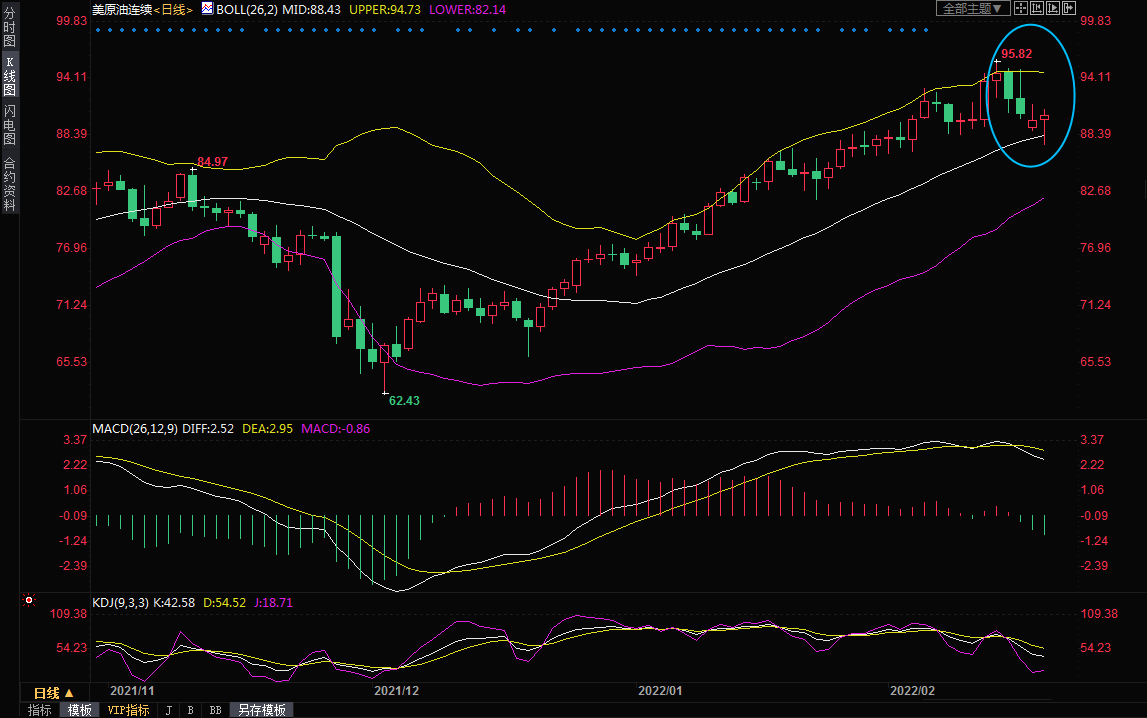Viewport: 1147px width, 718px height.
Task: Open the <日线> period label in title
Action: click(174, 9)
